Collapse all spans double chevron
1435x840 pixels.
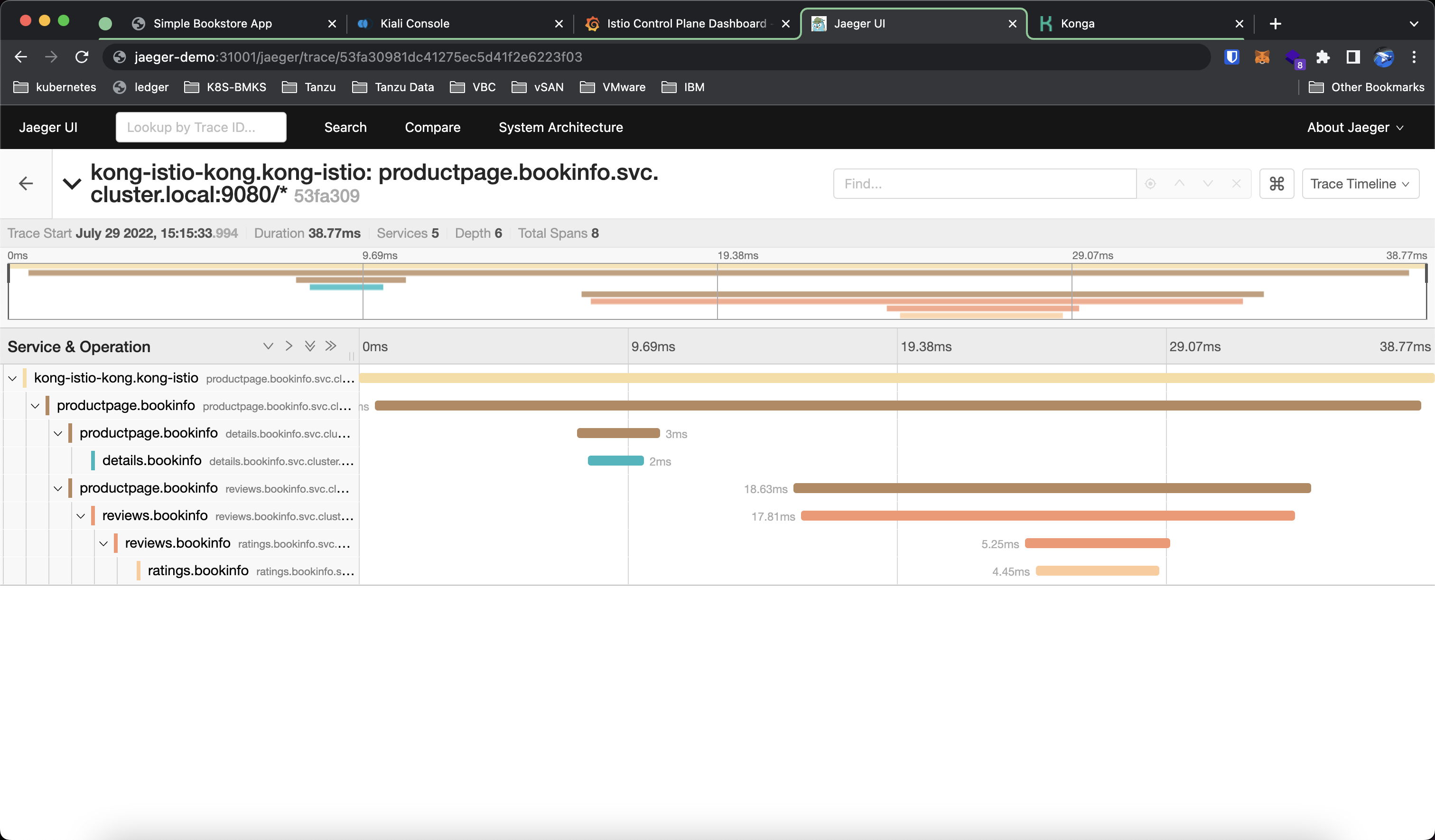pyautogui.click(x=331, y=346)
